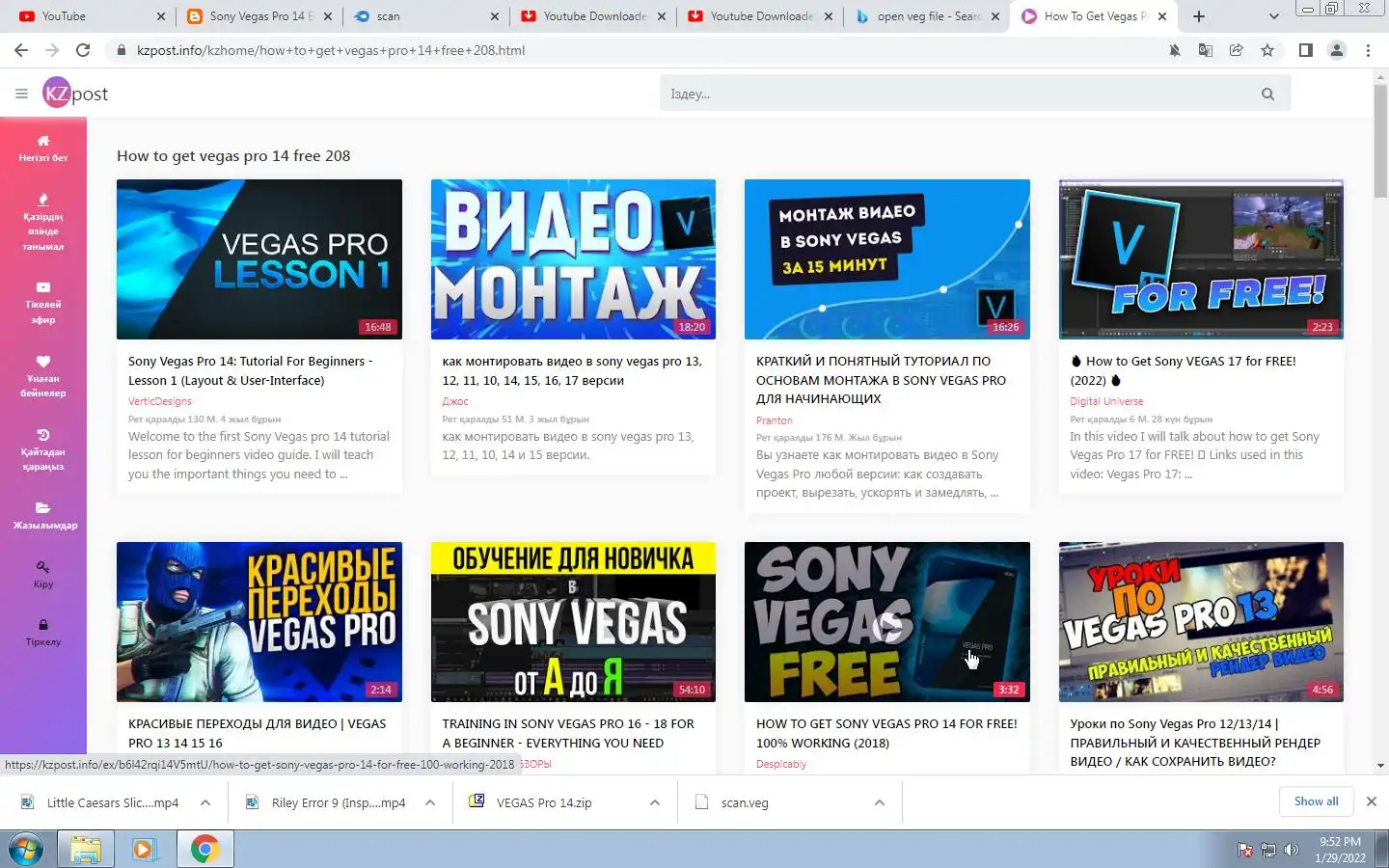Open SONY VEGAS FREE thumbnail

pyautogui.click(x=887, y=622)
